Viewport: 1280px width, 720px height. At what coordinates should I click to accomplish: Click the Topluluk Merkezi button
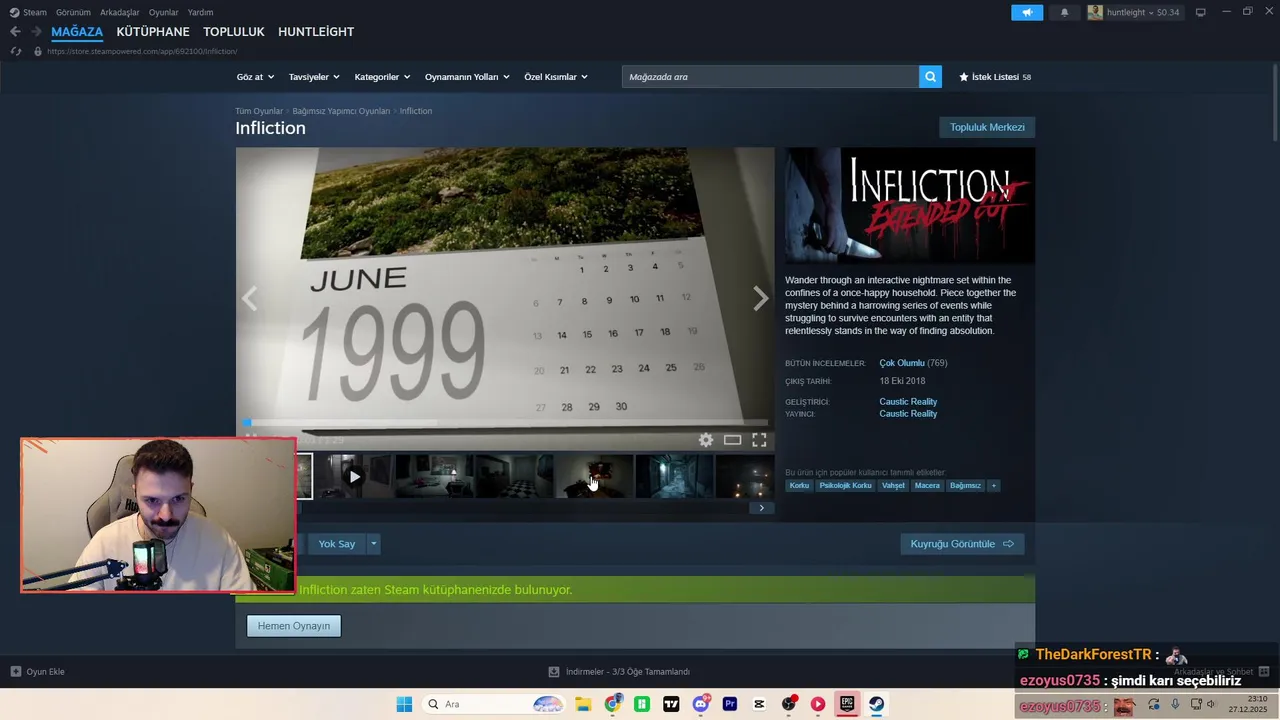pos(987,127)
